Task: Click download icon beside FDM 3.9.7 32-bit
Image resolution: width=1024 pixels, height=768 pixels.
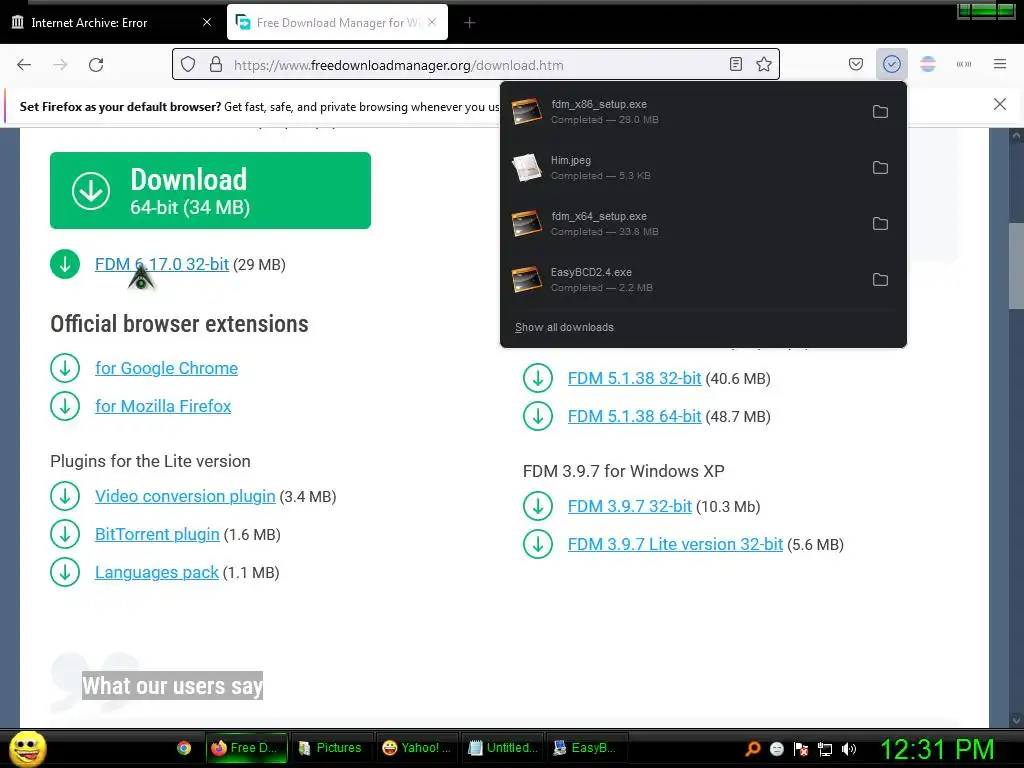Action: click(x=538, y=506)
